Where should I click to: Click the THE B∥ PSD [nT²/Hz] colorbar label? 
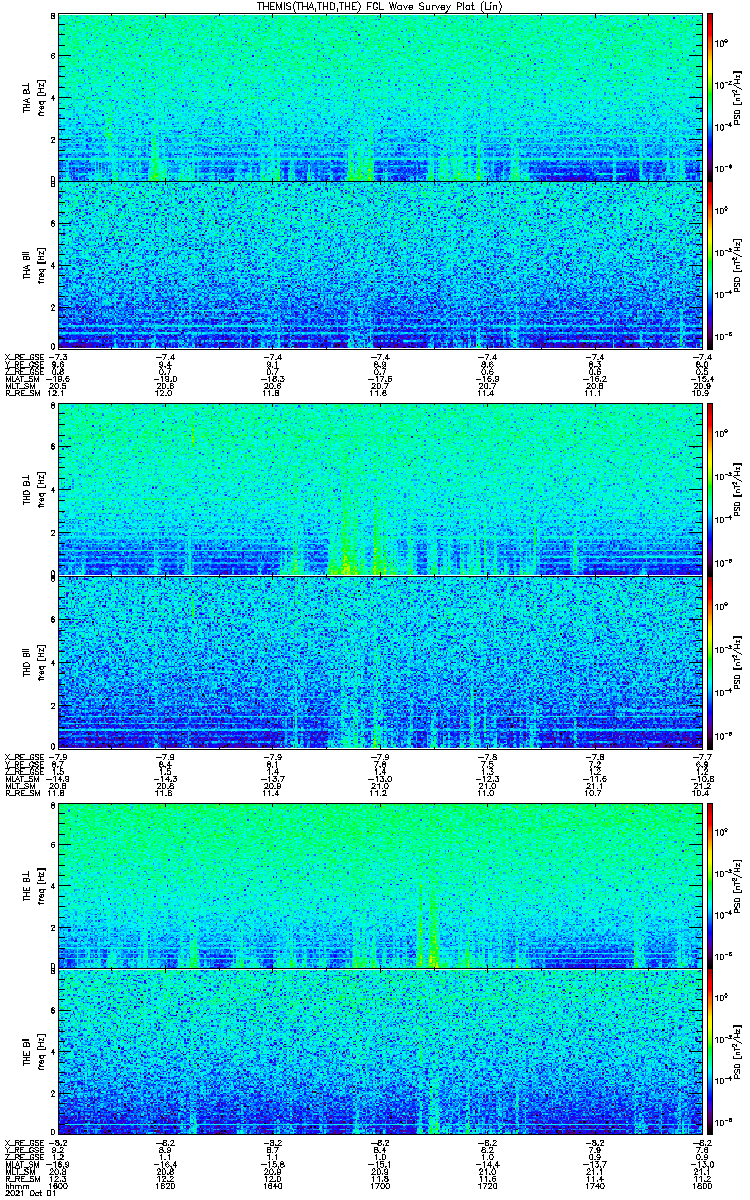click(x=737, y=1052)
